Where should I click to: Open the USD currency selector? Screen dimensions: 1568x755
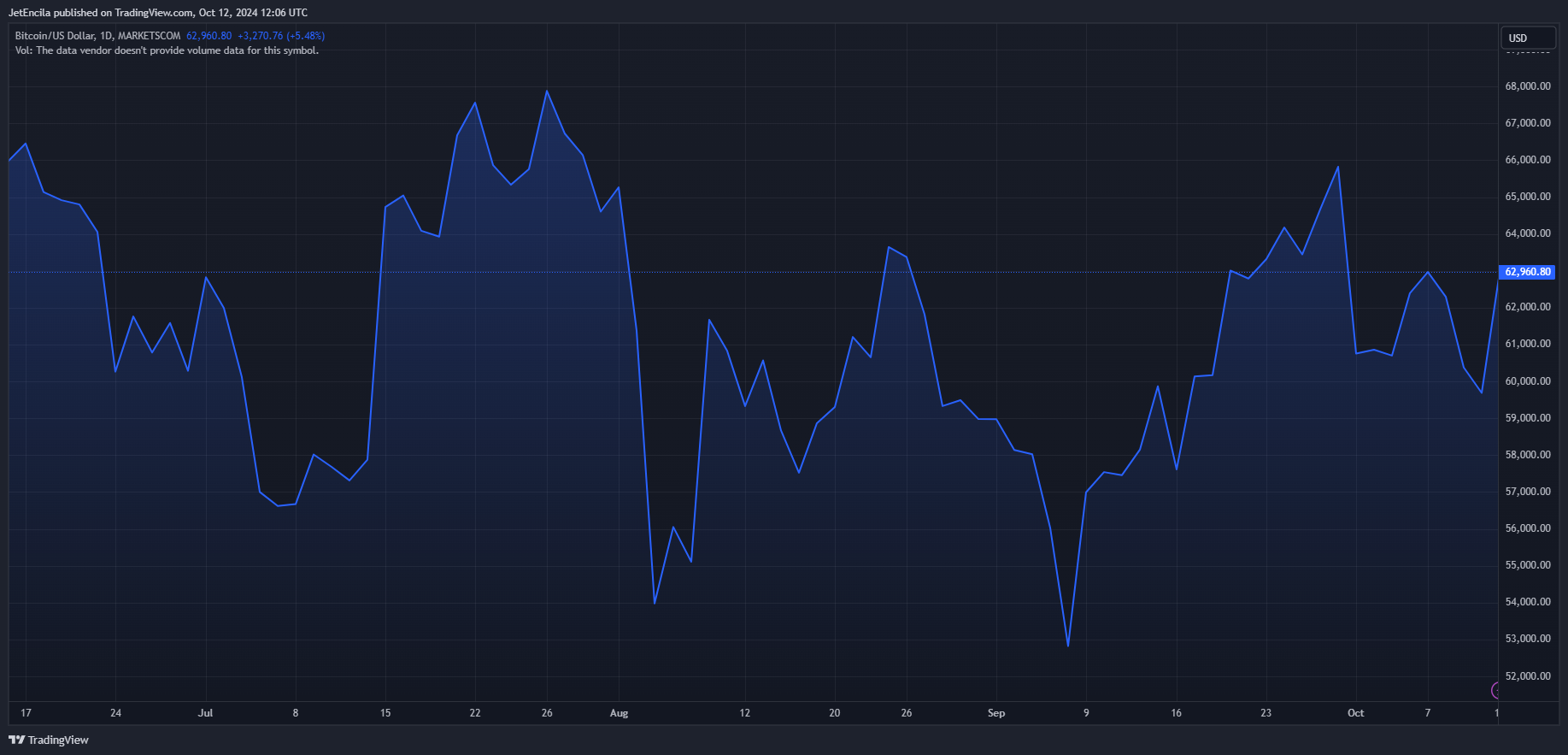click(1527, 38)
